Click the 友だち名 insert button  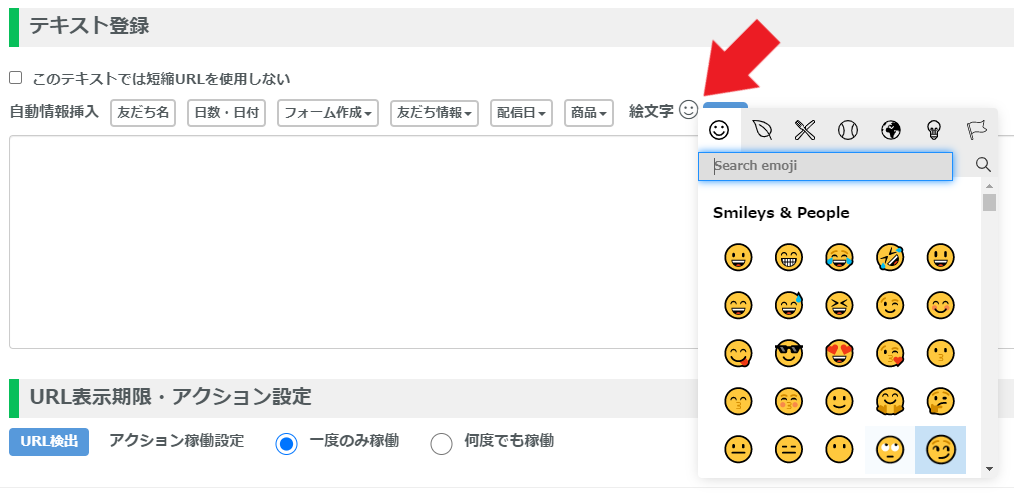click(143, 112)
